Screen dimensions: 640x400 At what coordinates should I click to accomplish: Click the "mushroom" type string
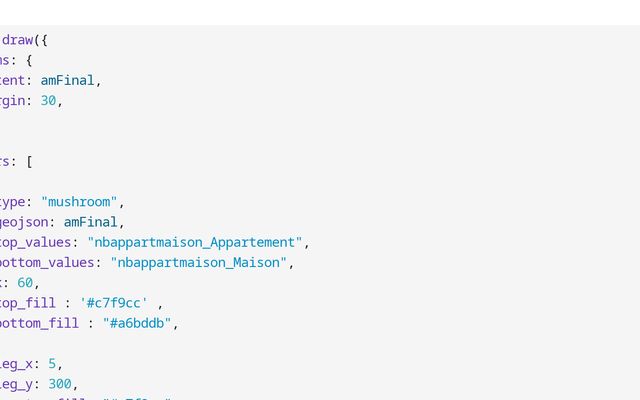79,202
